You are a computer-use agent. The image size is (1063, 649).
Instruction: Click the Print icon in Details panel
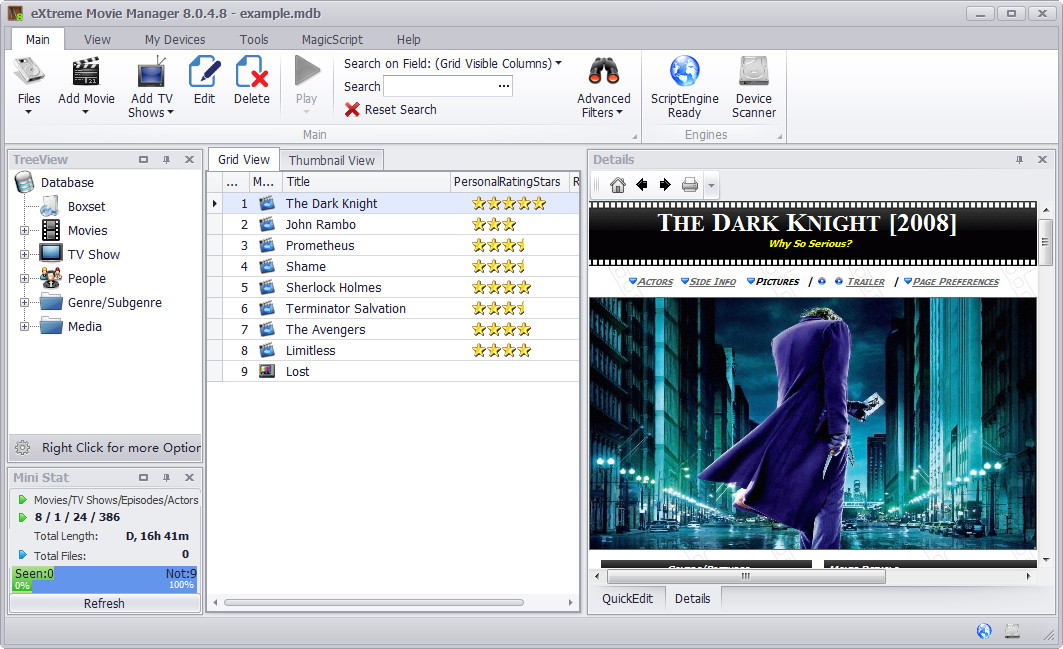689,185
